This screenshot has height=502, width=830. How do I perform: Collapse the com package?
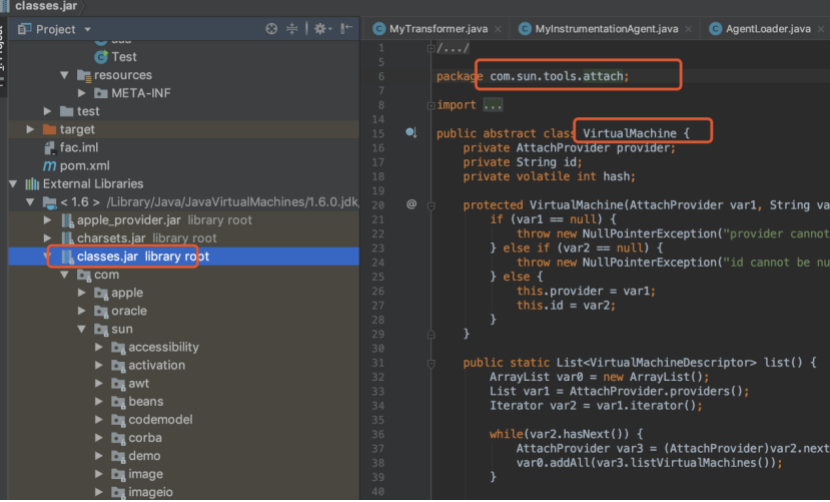click(x=64, y=275)
